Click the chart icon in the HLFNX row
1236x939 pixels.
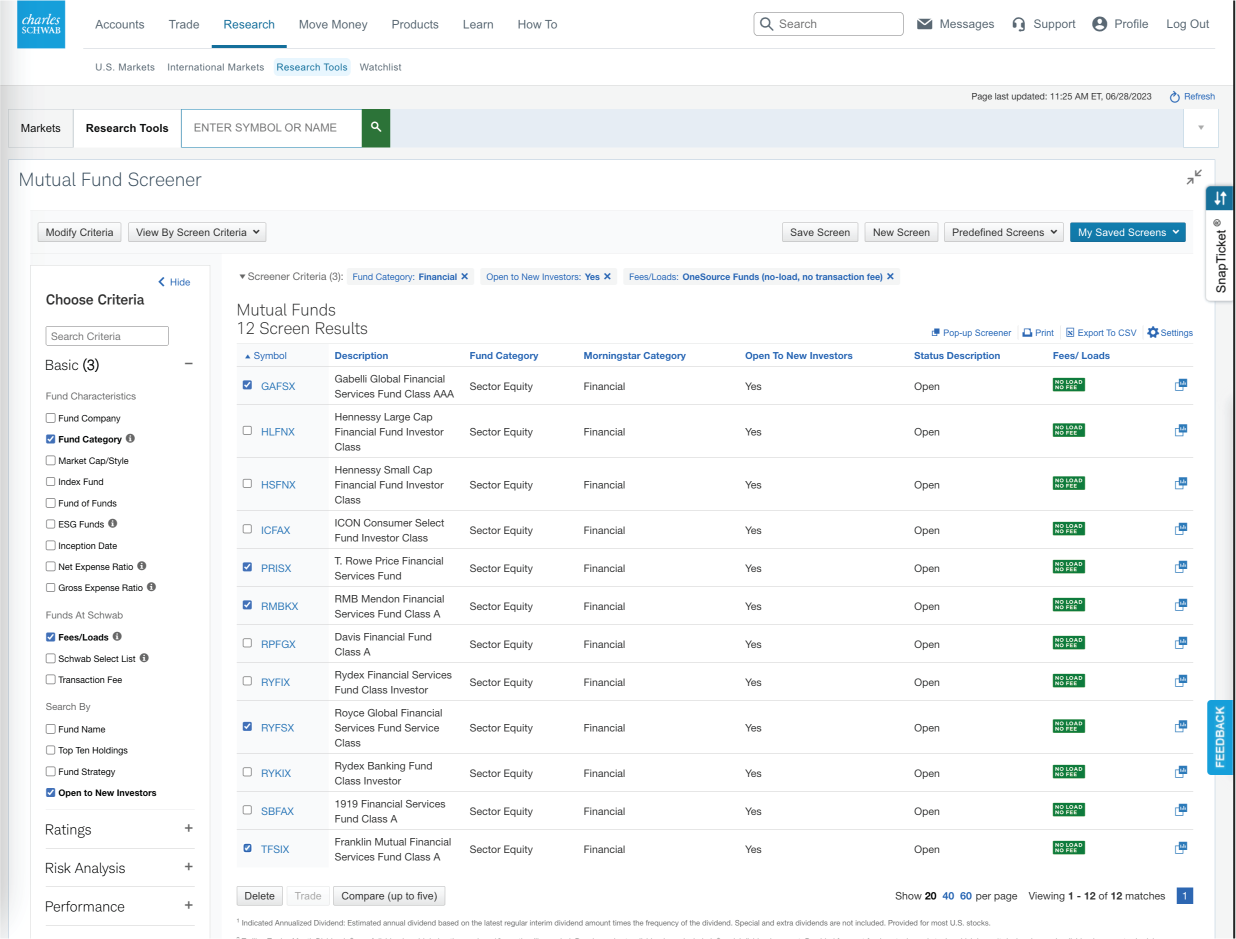point(1181,431)
